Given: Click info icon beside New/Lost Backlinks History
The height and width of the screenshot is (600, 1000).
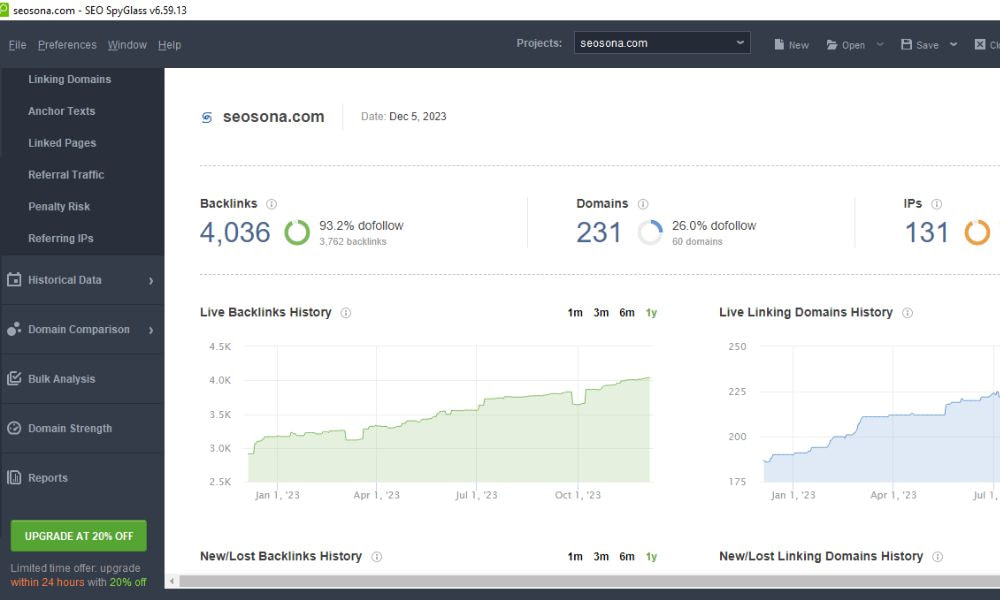Looking at the screenshot, I should 377,557.
